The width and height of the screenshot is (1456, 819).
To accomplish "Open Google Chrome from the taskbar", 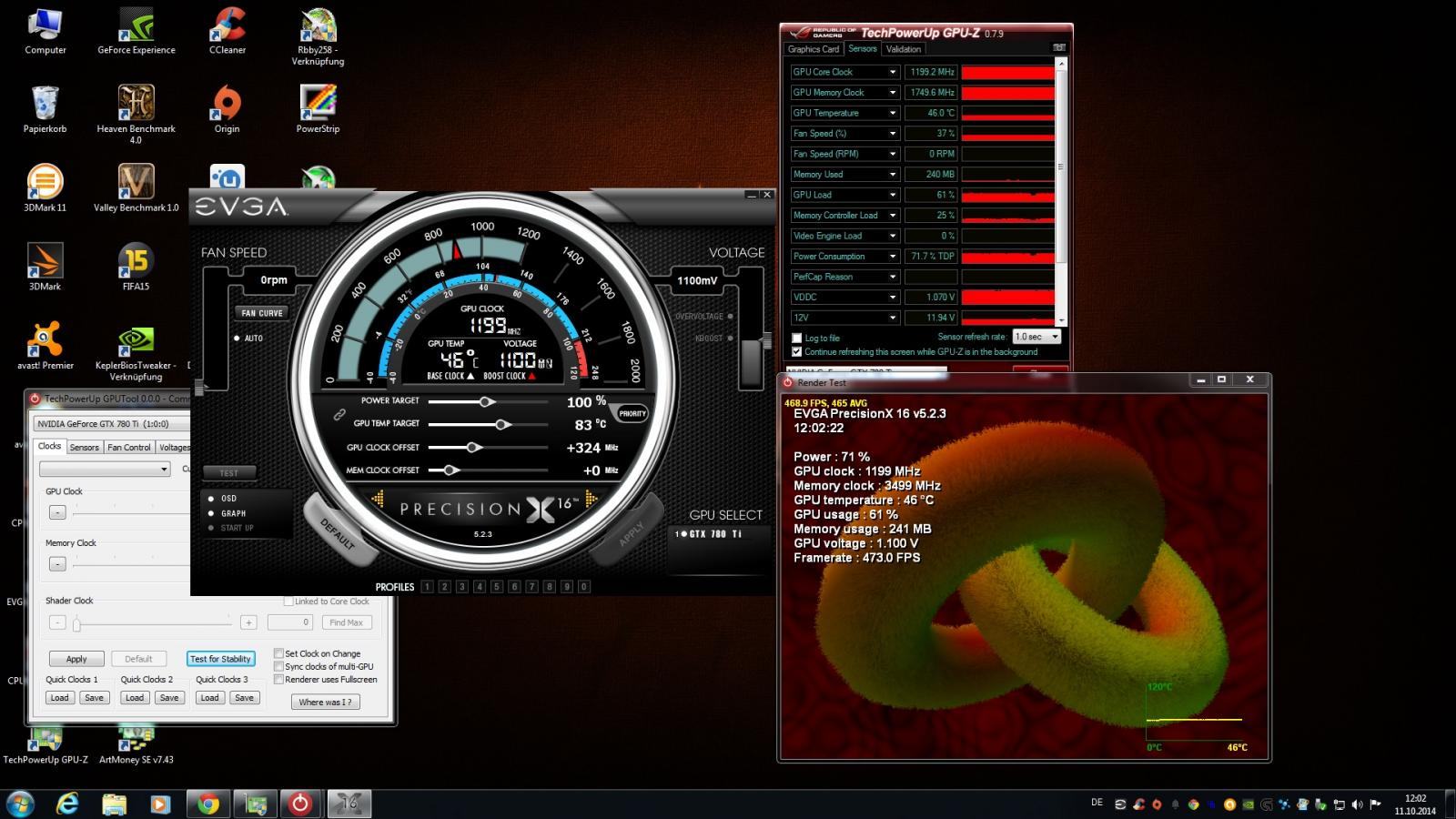I will 208,804.
